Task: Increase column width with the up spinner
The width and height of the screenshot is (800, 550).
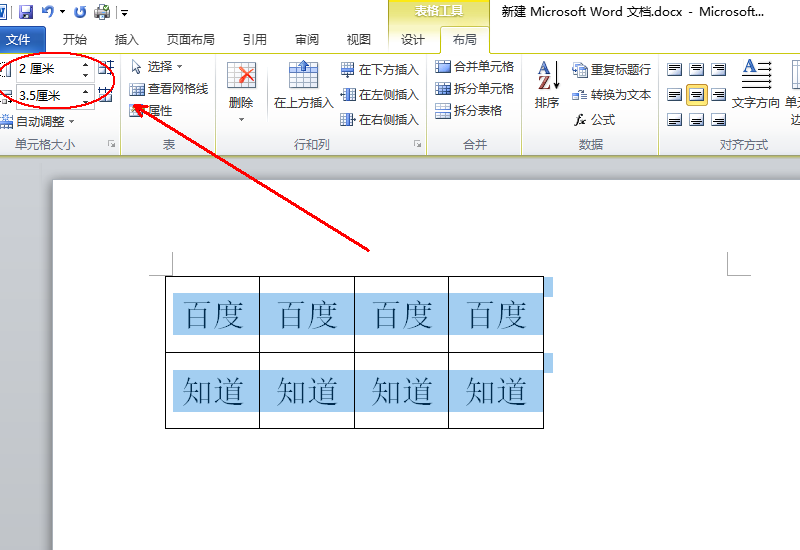Action: click(86, 90)
